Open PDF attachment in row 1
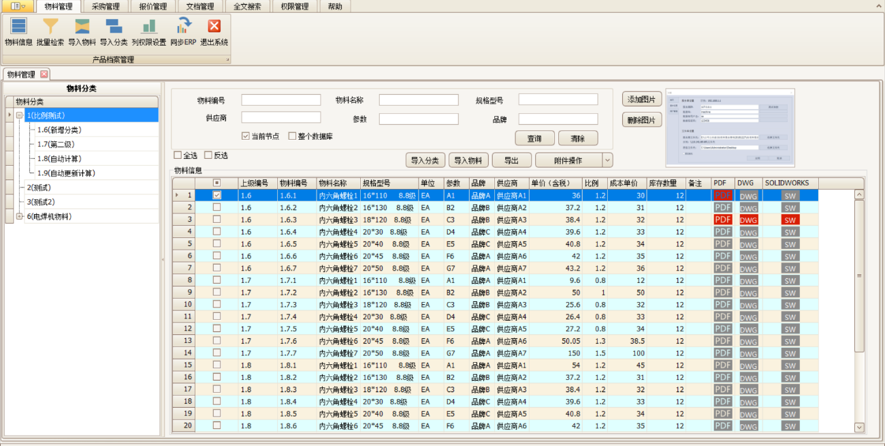The height and width of the screenshot is (446, 885). coord(722,196)
